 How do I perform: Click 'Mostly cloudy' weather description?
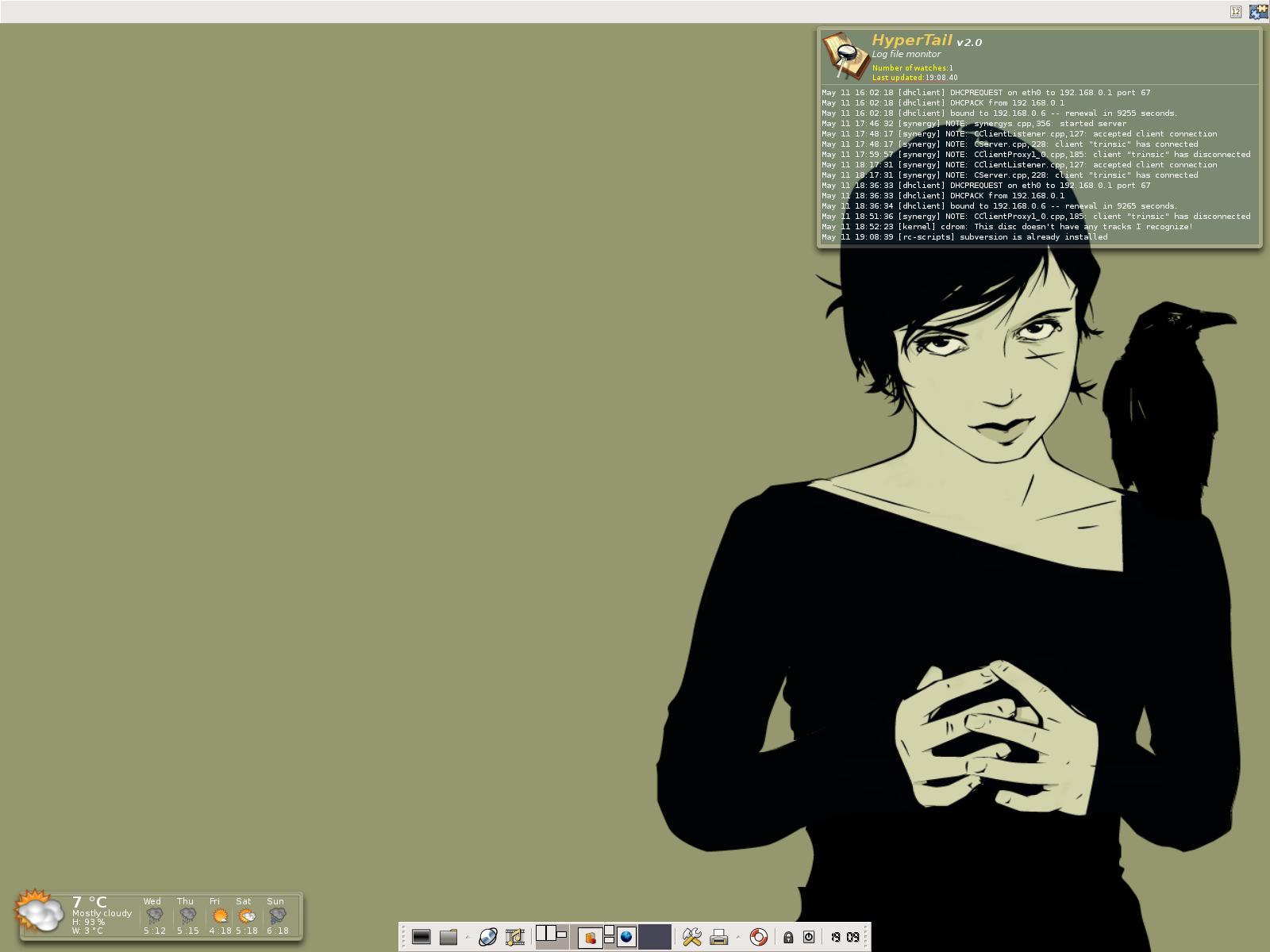coord(102,913)
